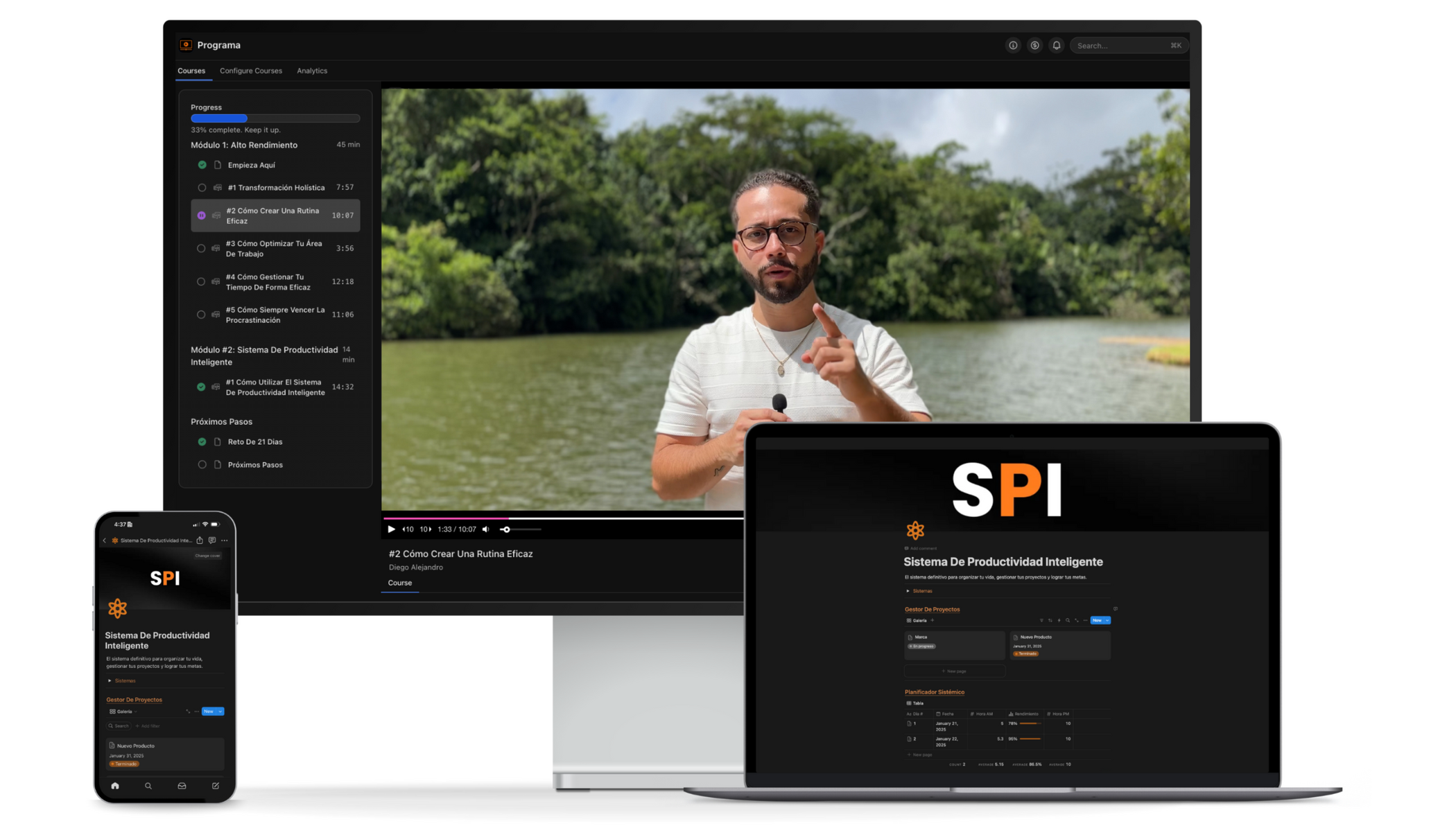This screenshot has height=835, width=1456.
Task: Tap the share icon on phone
Action: pos(200,540)
